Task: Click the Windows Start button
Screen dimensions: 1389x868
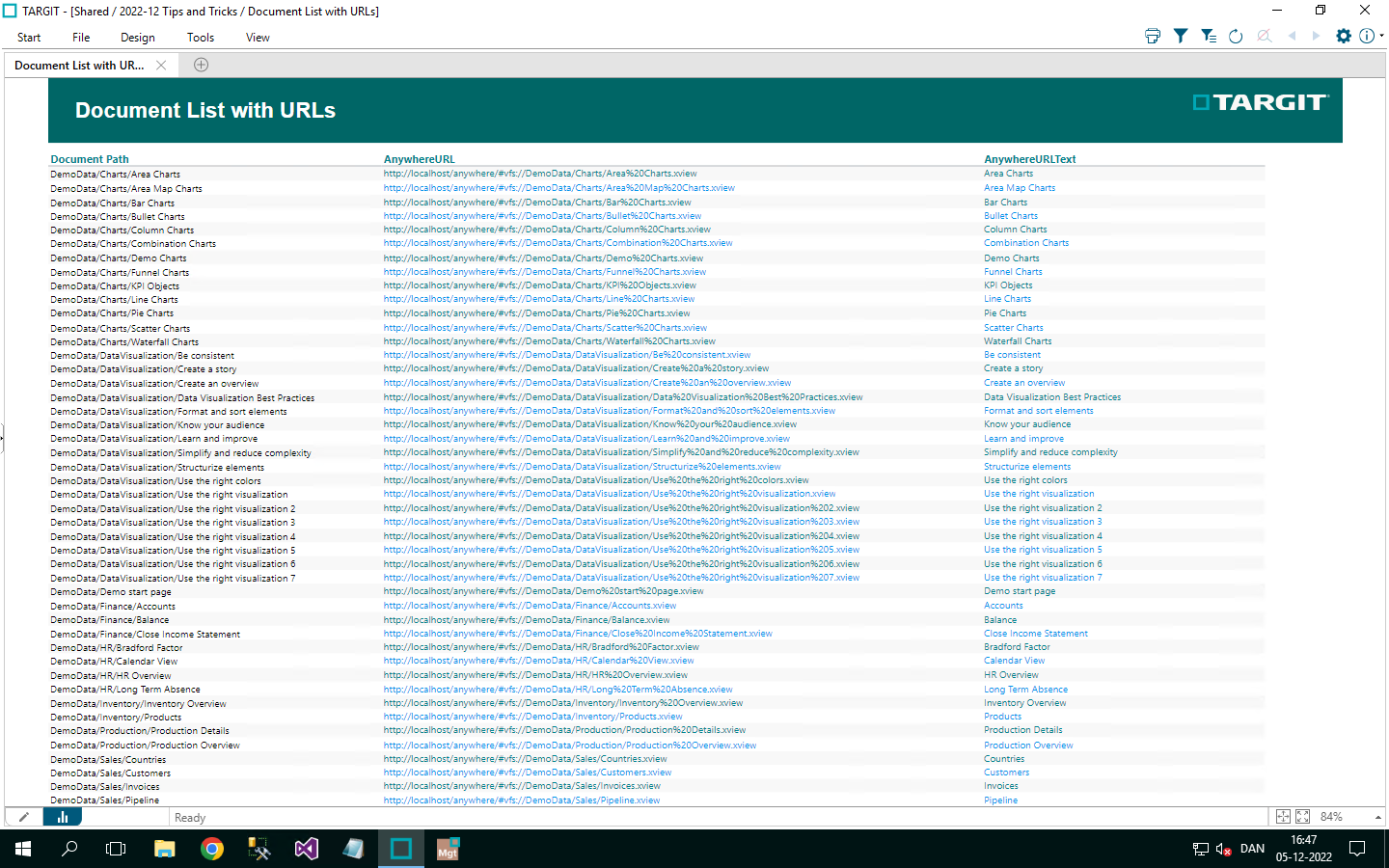Action: point(23,849)
